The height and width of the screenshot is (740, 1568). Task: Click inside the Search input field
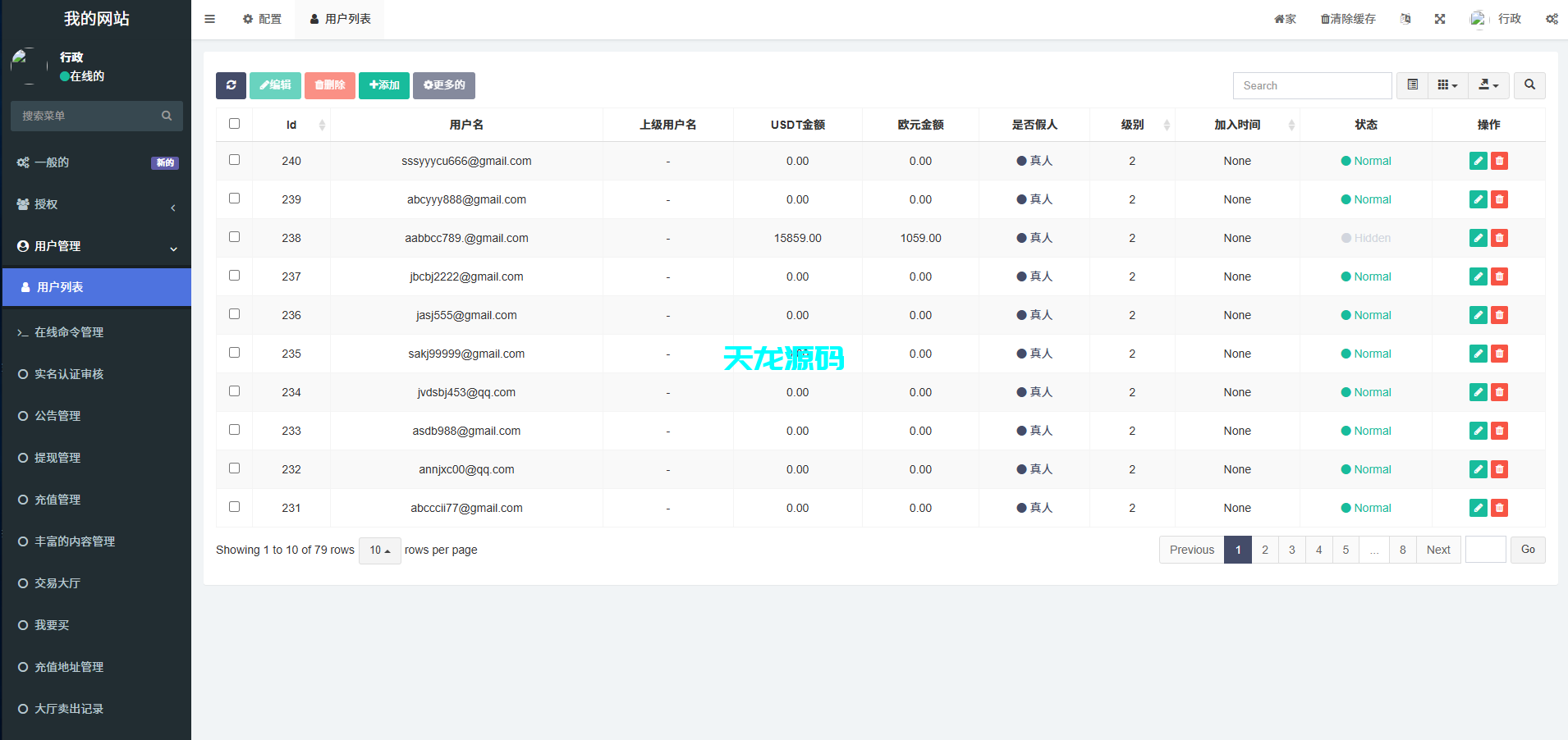pyautogui.click(x=1311, y=85)
